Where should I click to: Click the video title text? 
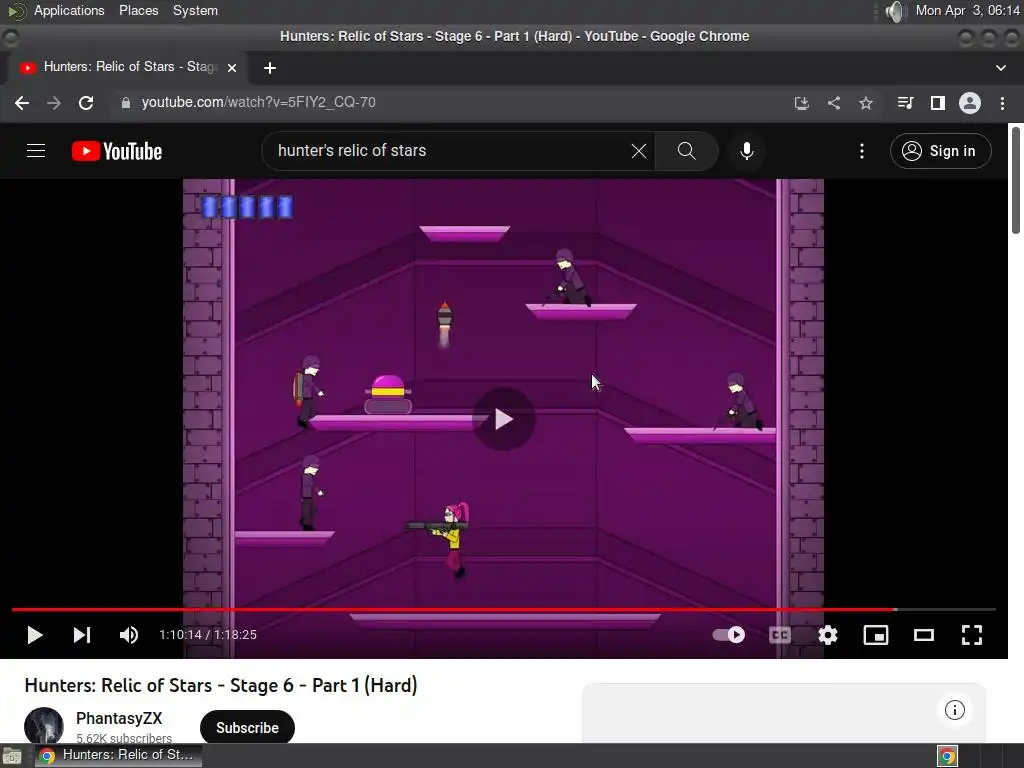(221, 685)
